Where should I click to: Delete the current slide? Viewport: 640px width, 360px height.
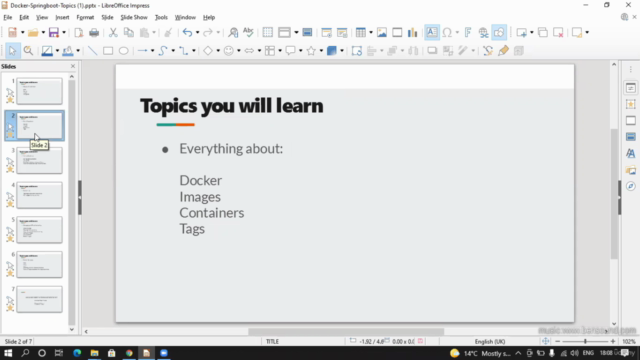[x=558, y=32]
